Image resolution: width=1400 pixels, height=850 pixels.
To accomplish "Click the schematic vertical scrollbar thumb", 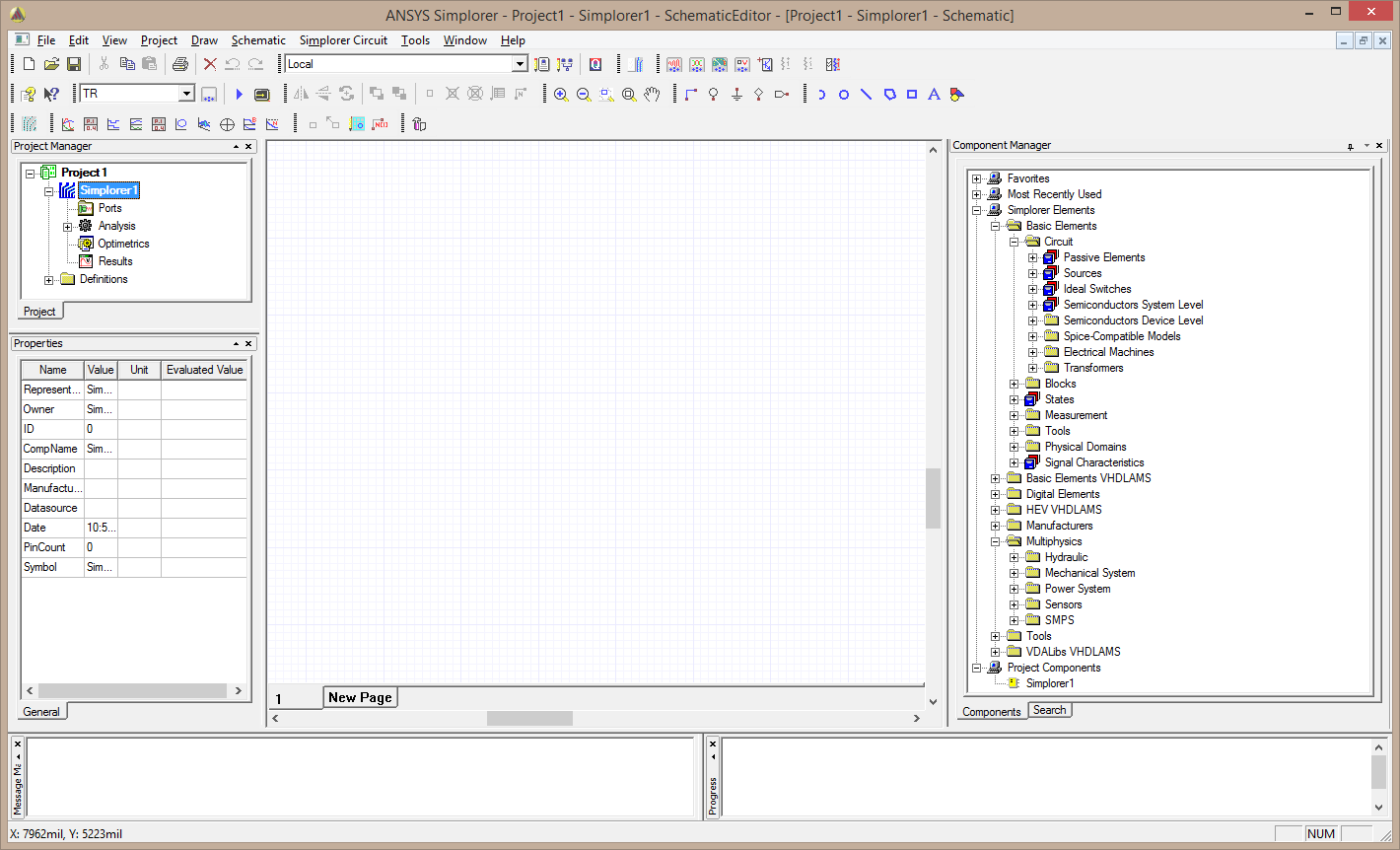I will tap(933, 498).
